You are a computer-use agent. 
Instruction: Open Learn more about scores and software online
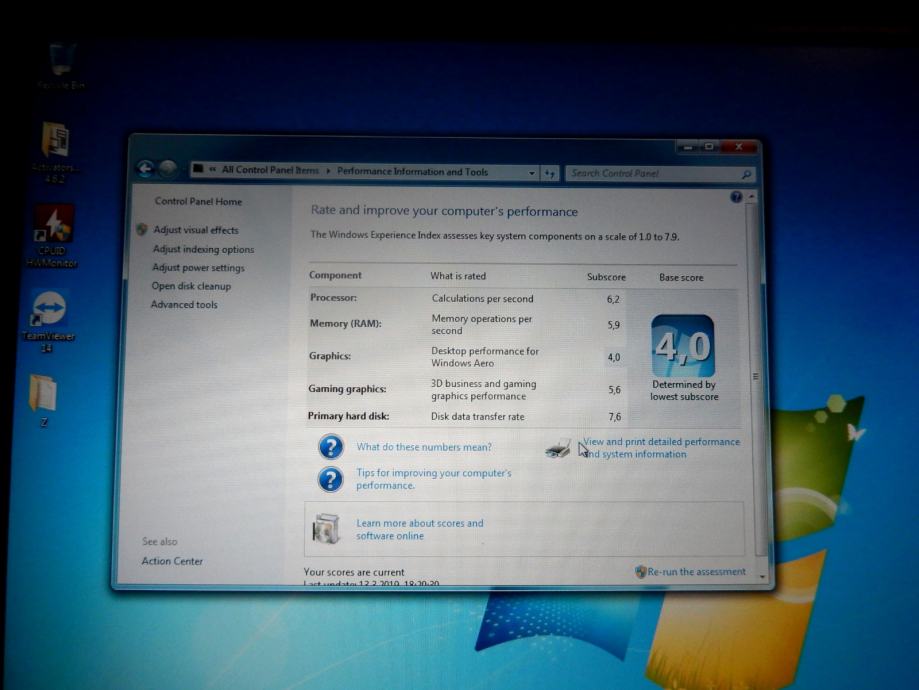tap(420, 529)
